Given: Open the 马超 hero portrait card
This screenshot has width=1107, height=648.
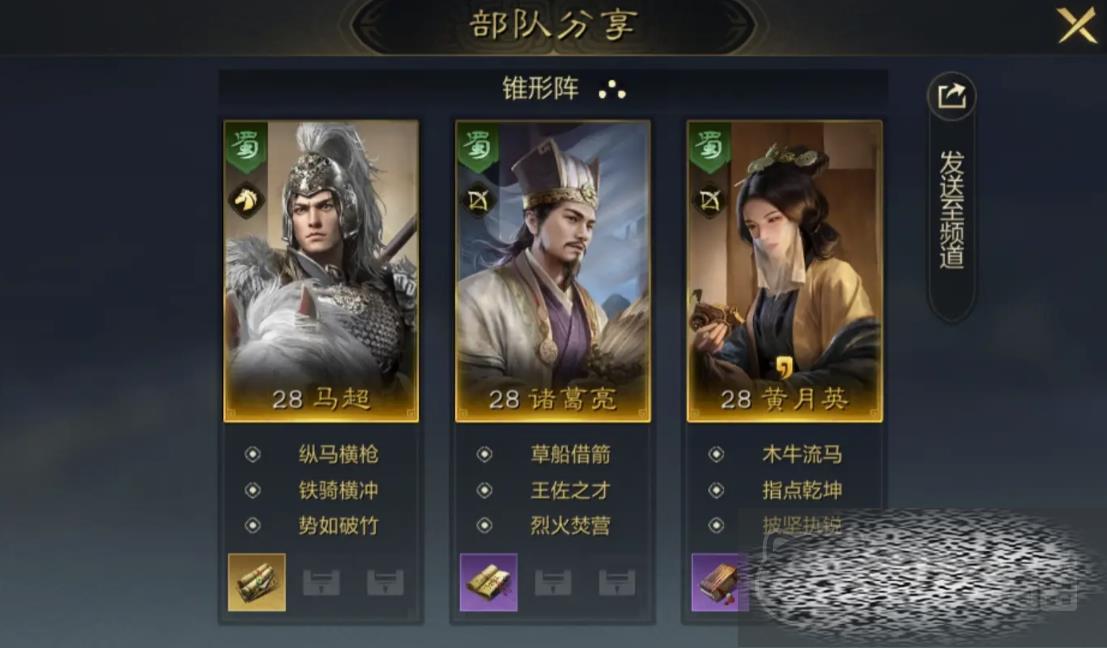Looking at the screenshot, I should pyautogui.click(x=321, y=272).
